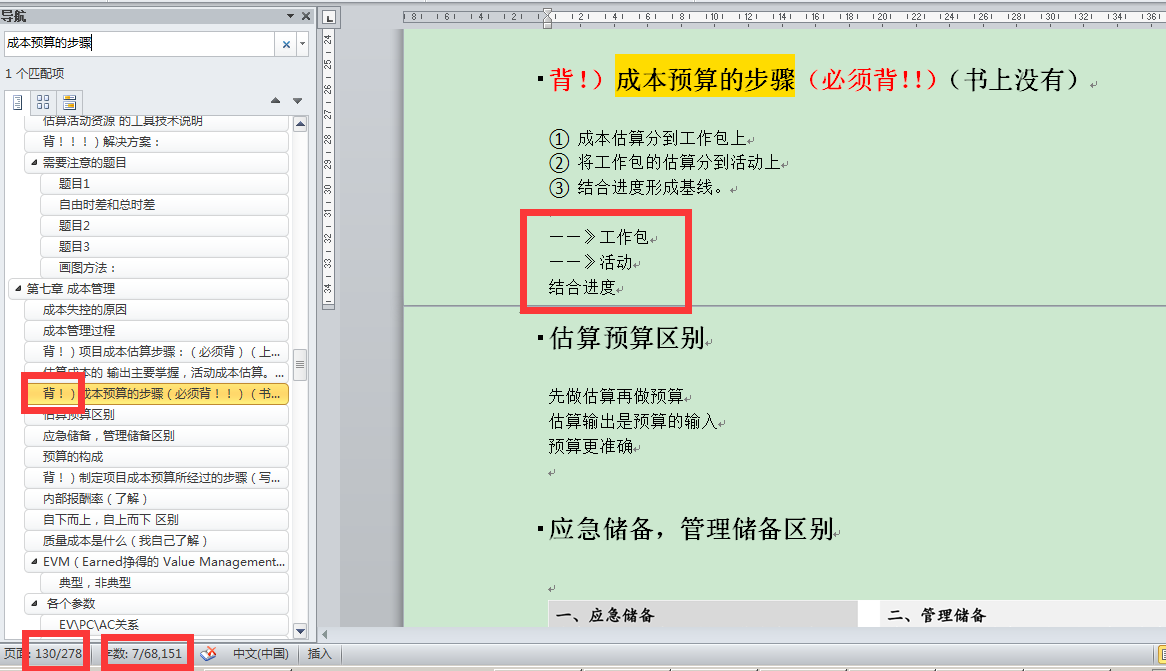
Task: Select highlighted heading 成本预算的步骤（必须背！！）
Action: click(x=156, y=394)
